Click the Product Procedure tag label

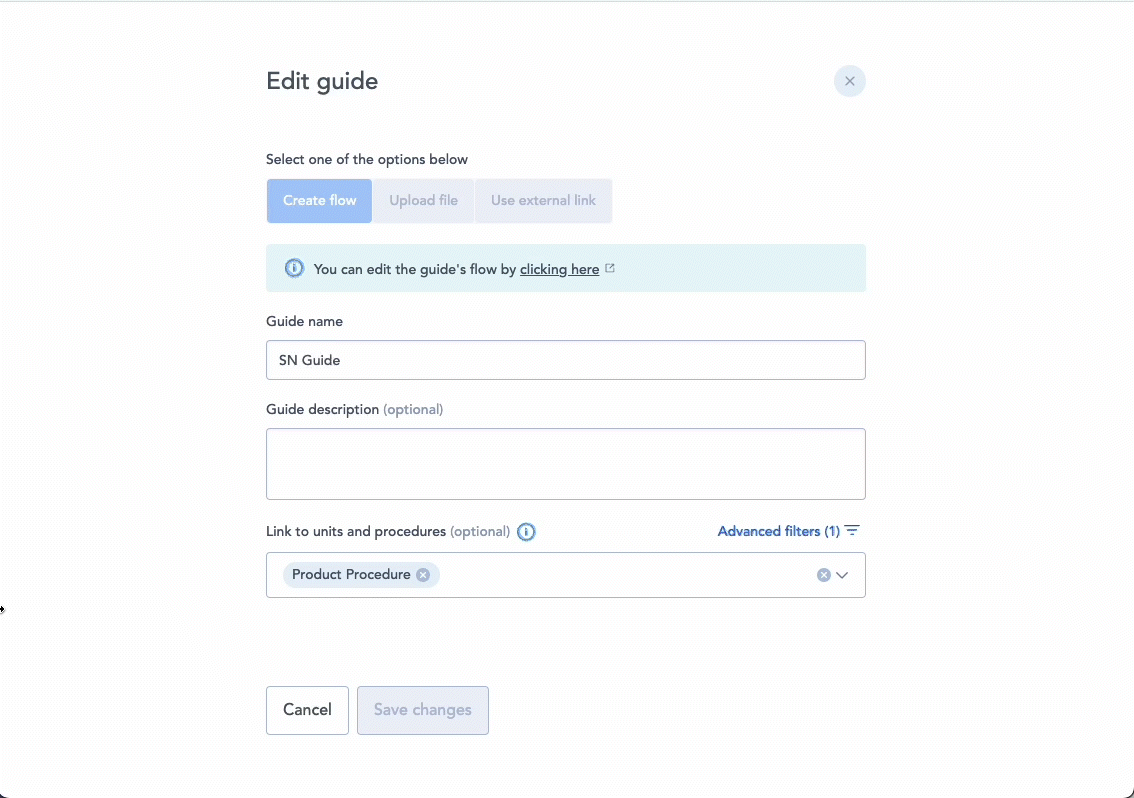coord(351,575)
